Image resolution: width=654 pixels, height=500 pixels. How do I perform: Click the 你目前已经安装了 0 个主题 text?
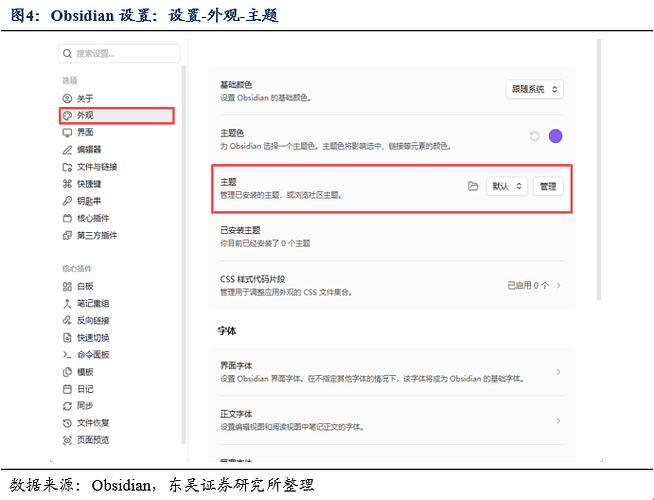265,243
